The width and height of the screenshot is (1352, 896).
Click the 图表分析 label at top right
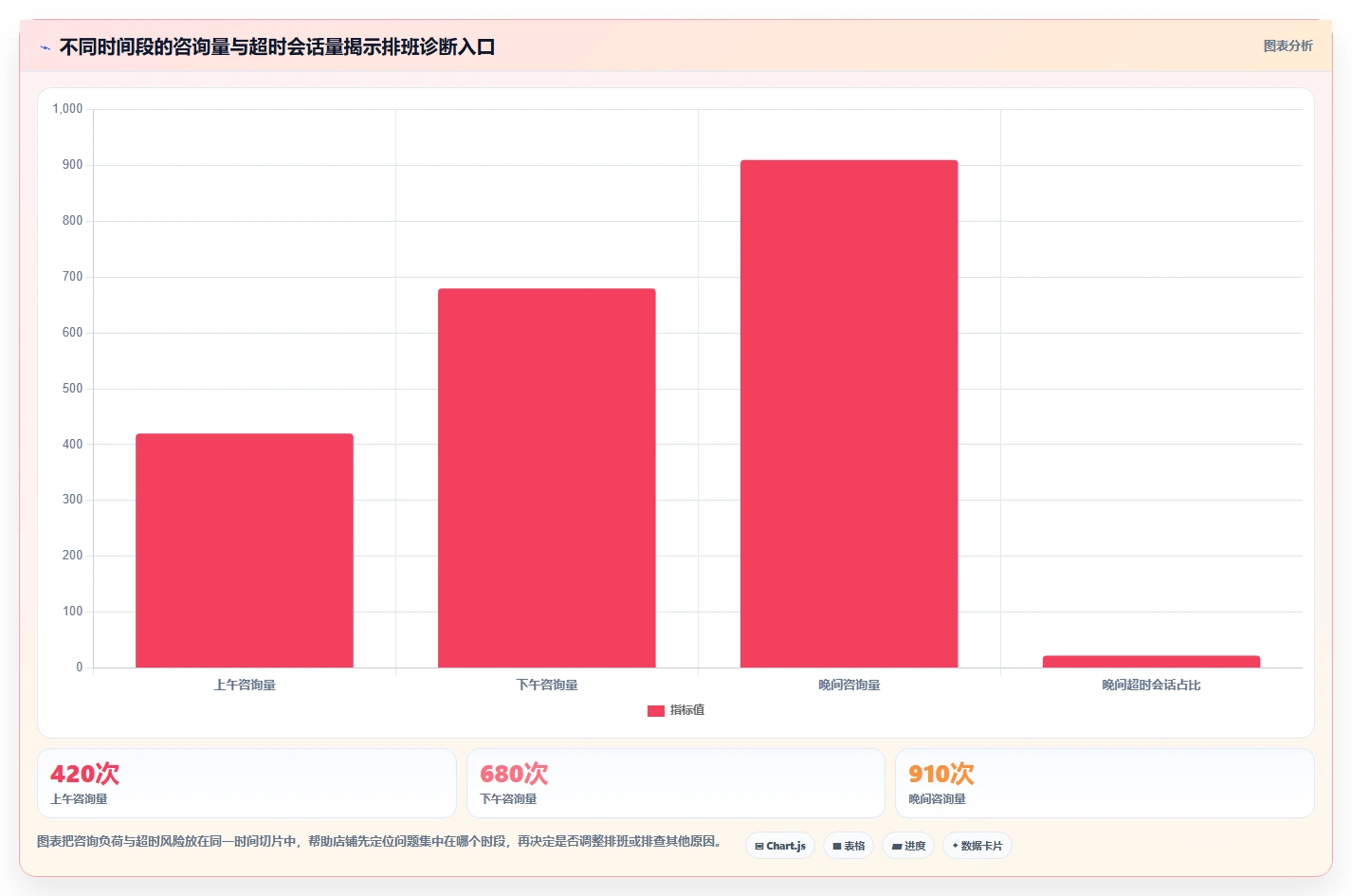click(1288, 46)
